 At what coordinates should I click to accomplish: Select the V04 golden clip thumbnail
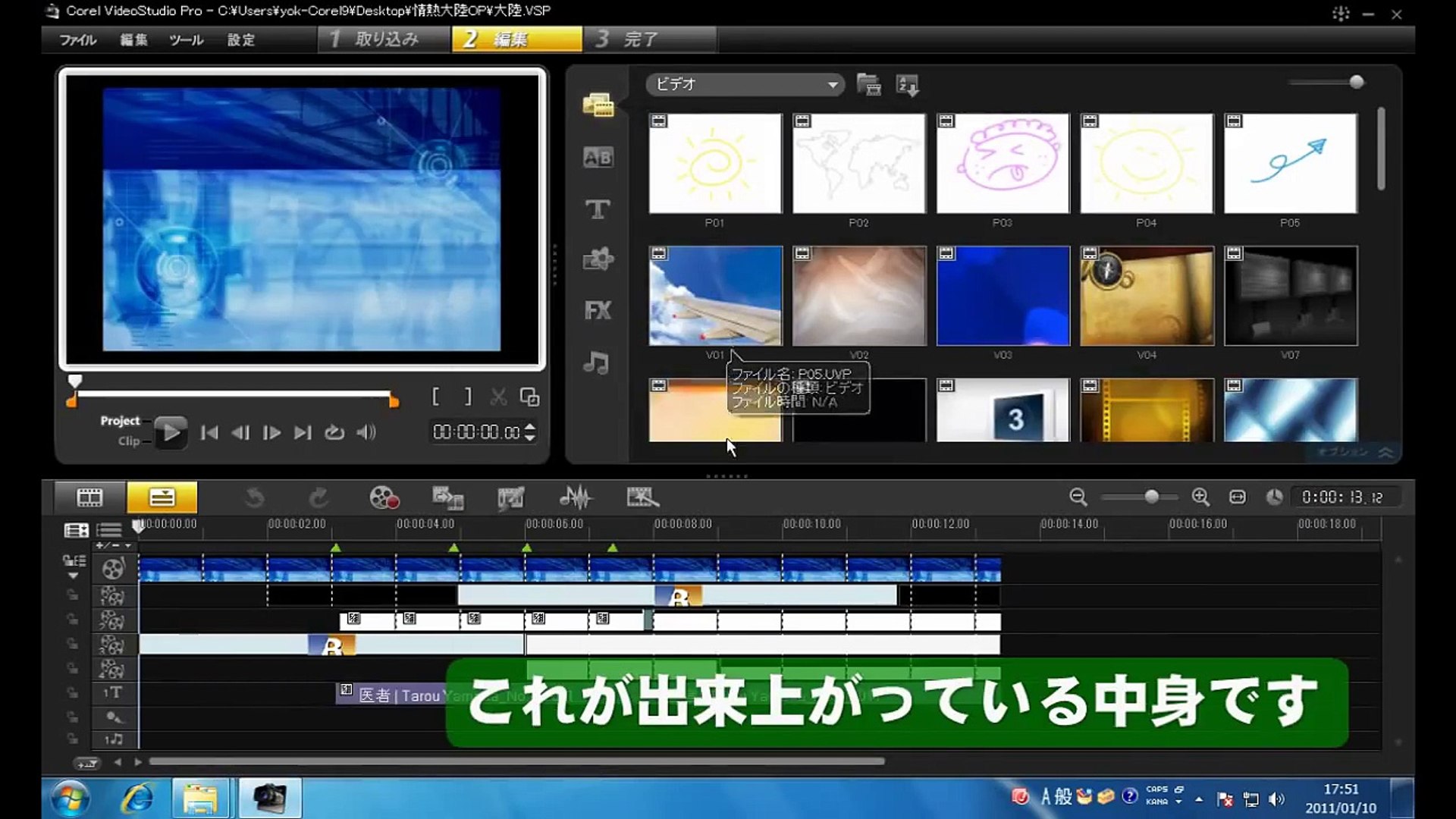pos(1147,296)
